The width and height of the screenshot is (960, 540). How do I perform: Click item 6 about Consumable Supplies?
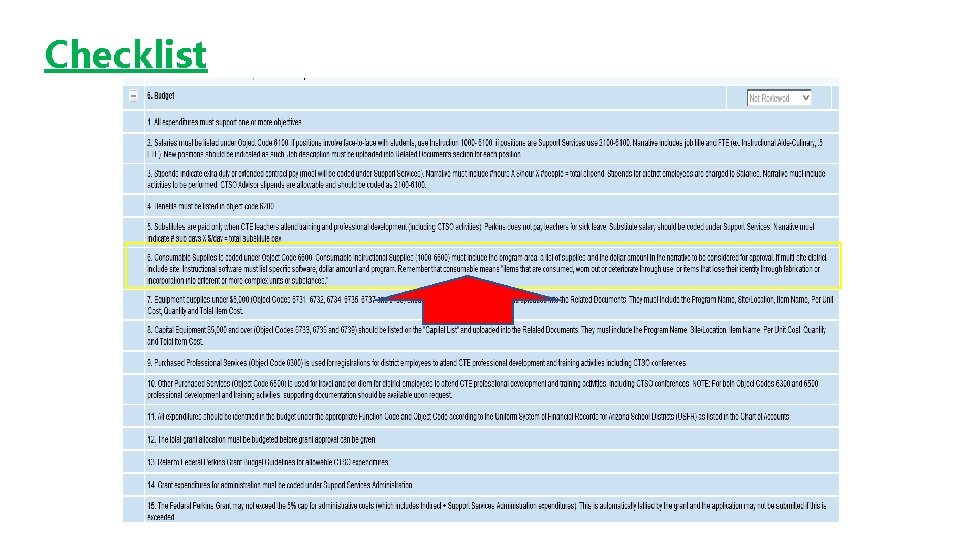(491, 269)
